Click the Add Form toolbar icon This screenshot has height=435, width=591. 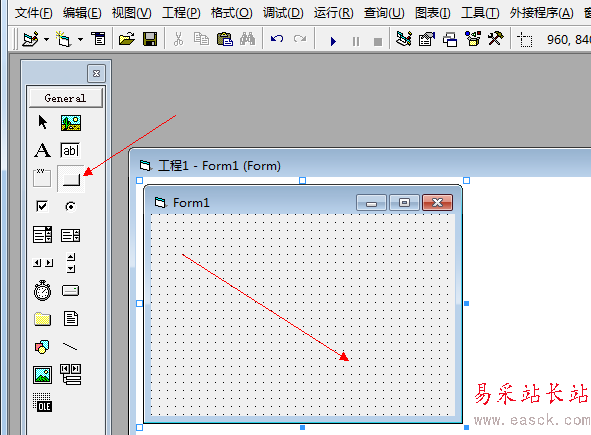pyautogui.click(x=63, y=39)
